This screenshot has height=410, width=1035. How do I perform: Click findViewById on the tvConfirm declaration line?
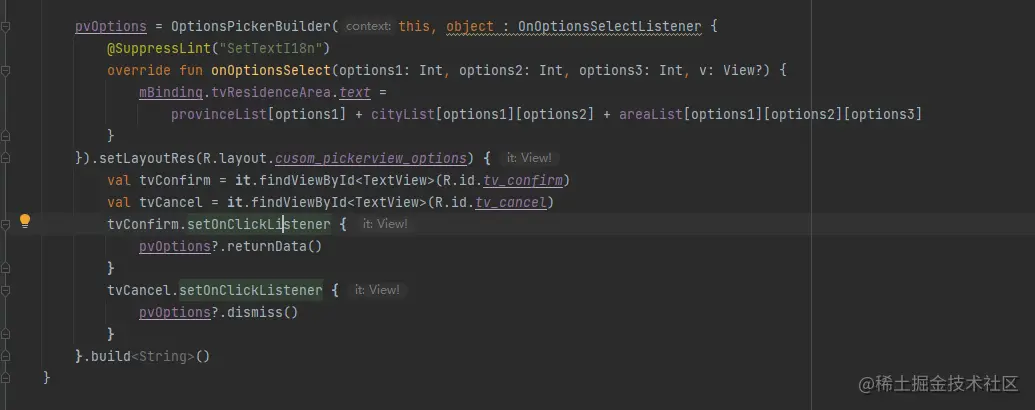(307, 180)
